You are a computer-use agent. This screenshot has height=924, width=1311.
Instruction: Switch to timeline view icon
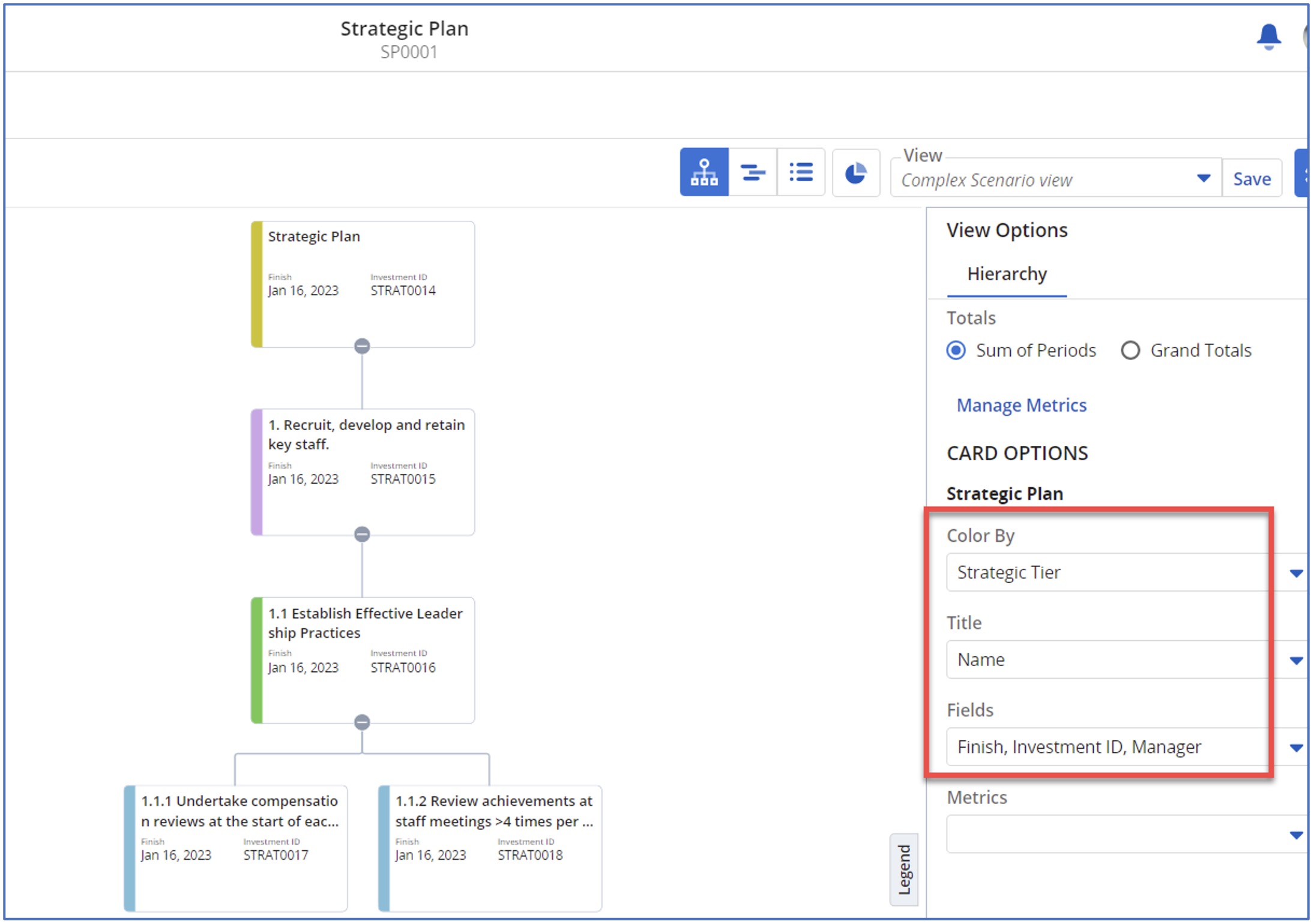(753, 172)
